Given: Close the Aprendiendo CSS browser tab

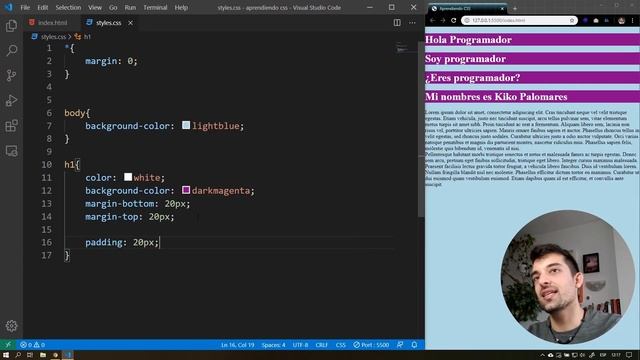Looking at the screenshot, I should [x=502, y=8].
